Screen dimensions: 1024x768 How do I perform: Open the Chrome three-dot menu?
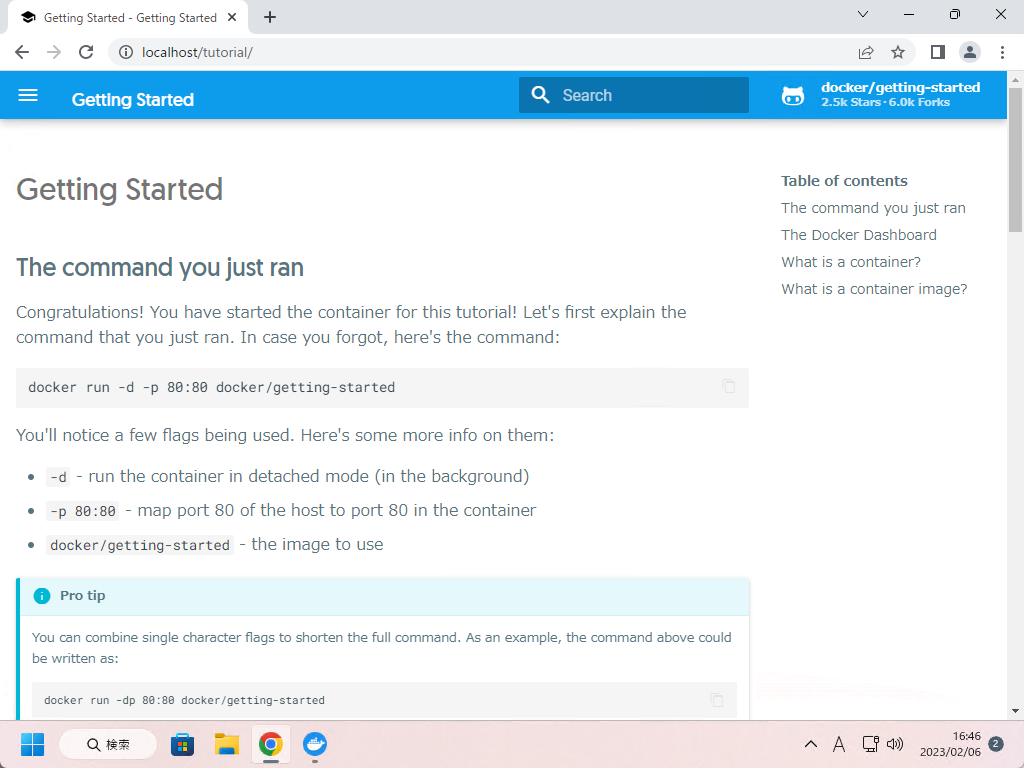(x=1002, y=52)
